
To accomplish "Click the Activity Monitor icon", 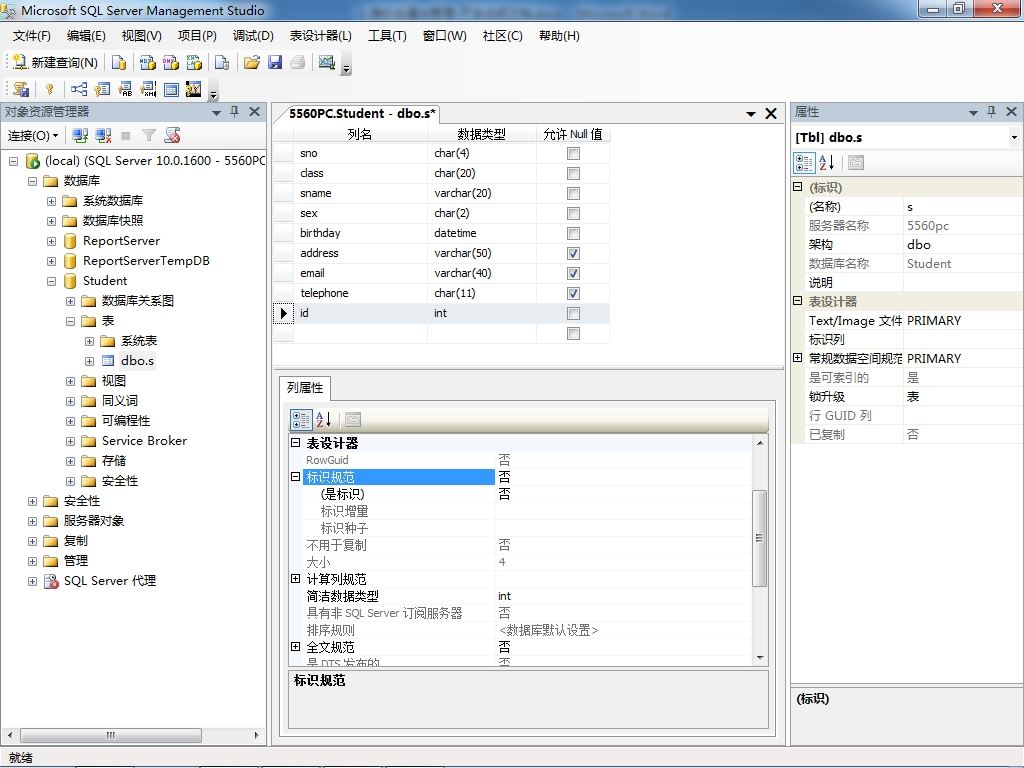I will click(x=327, y=62).
